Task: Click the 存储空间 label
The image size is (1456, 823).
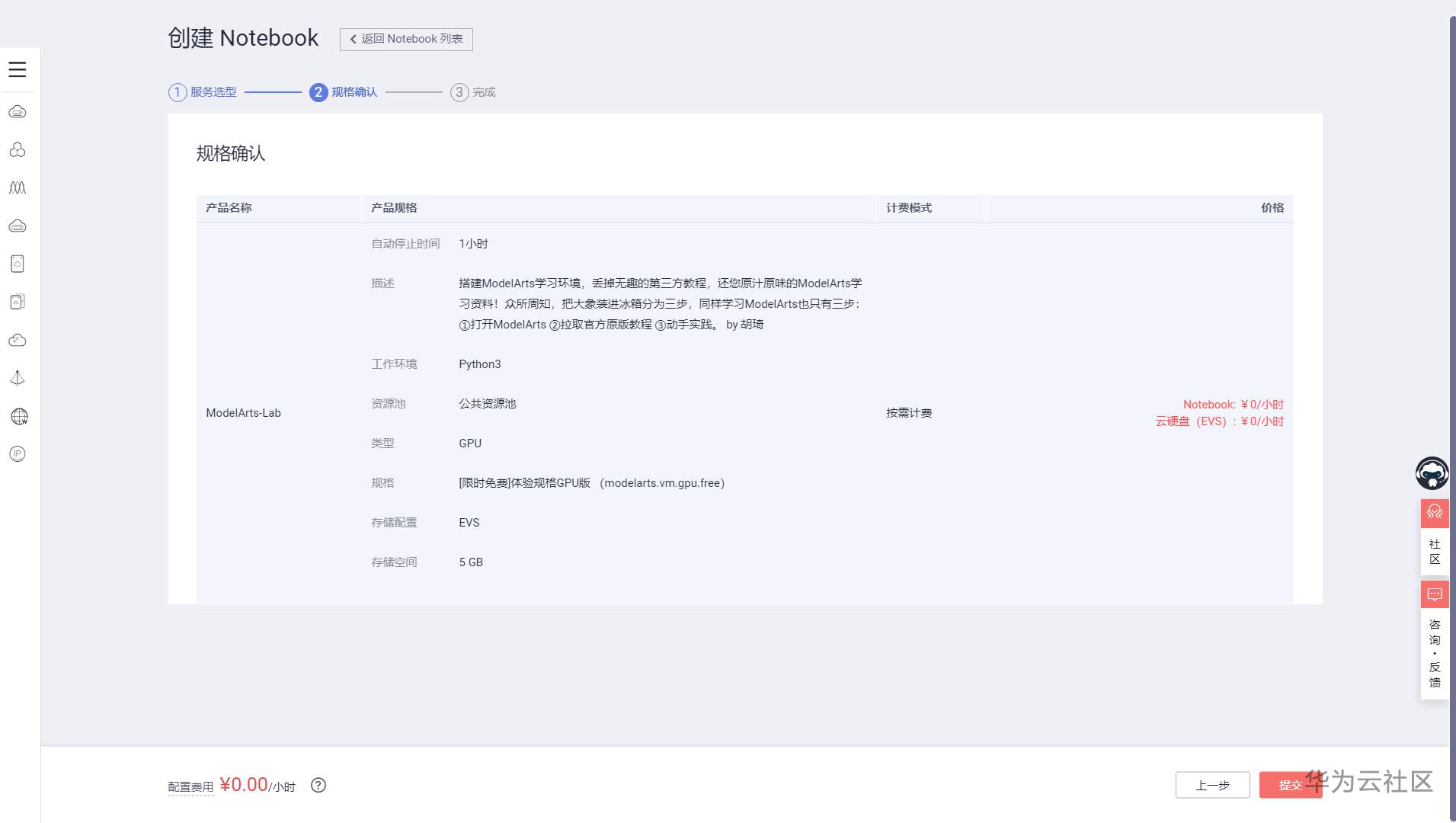Action: pos(394,562)
